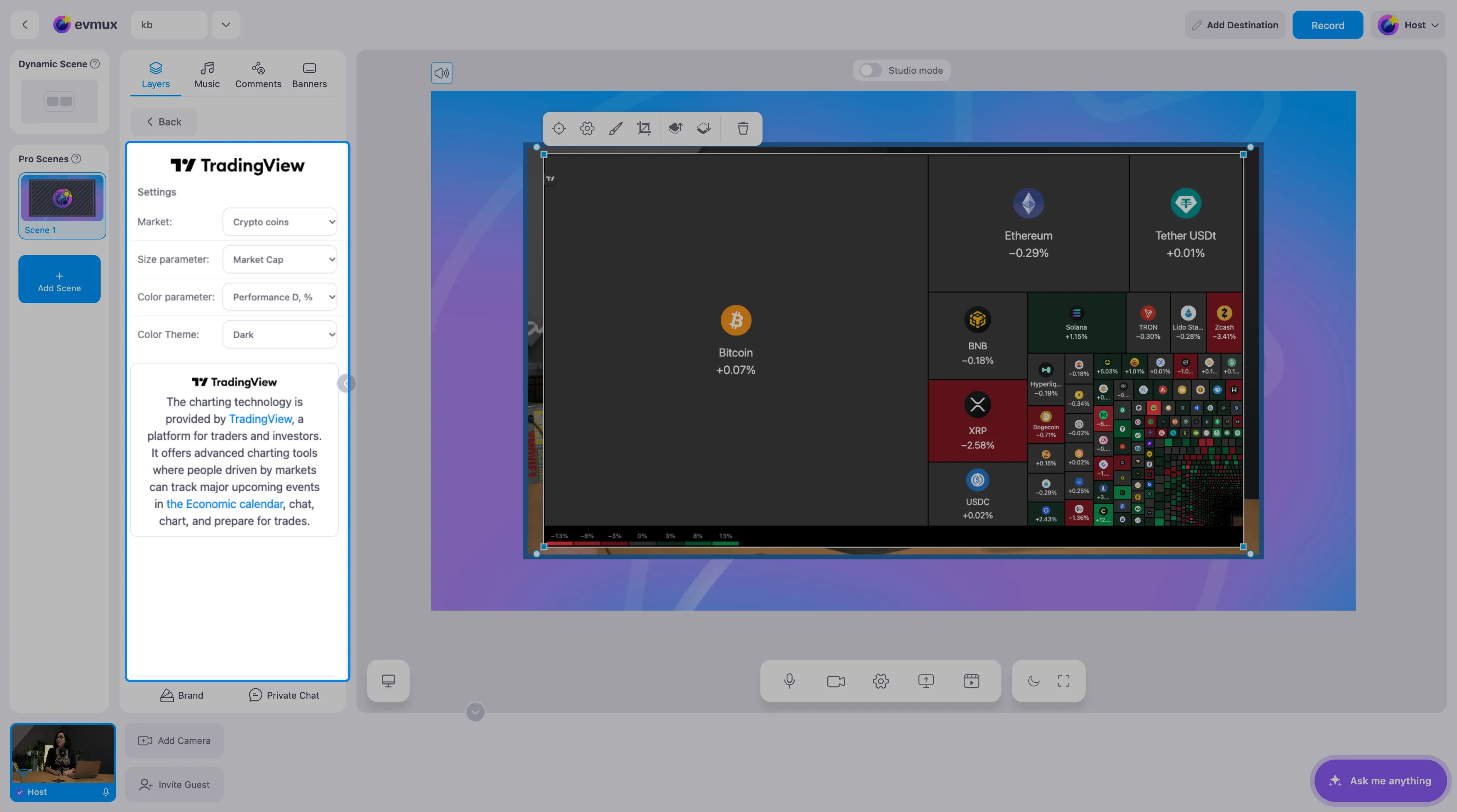The height and width of the screenshot is (812, 1457).
Task: Switch to dark mode moon icon
Action: [x=1033, y=681]
